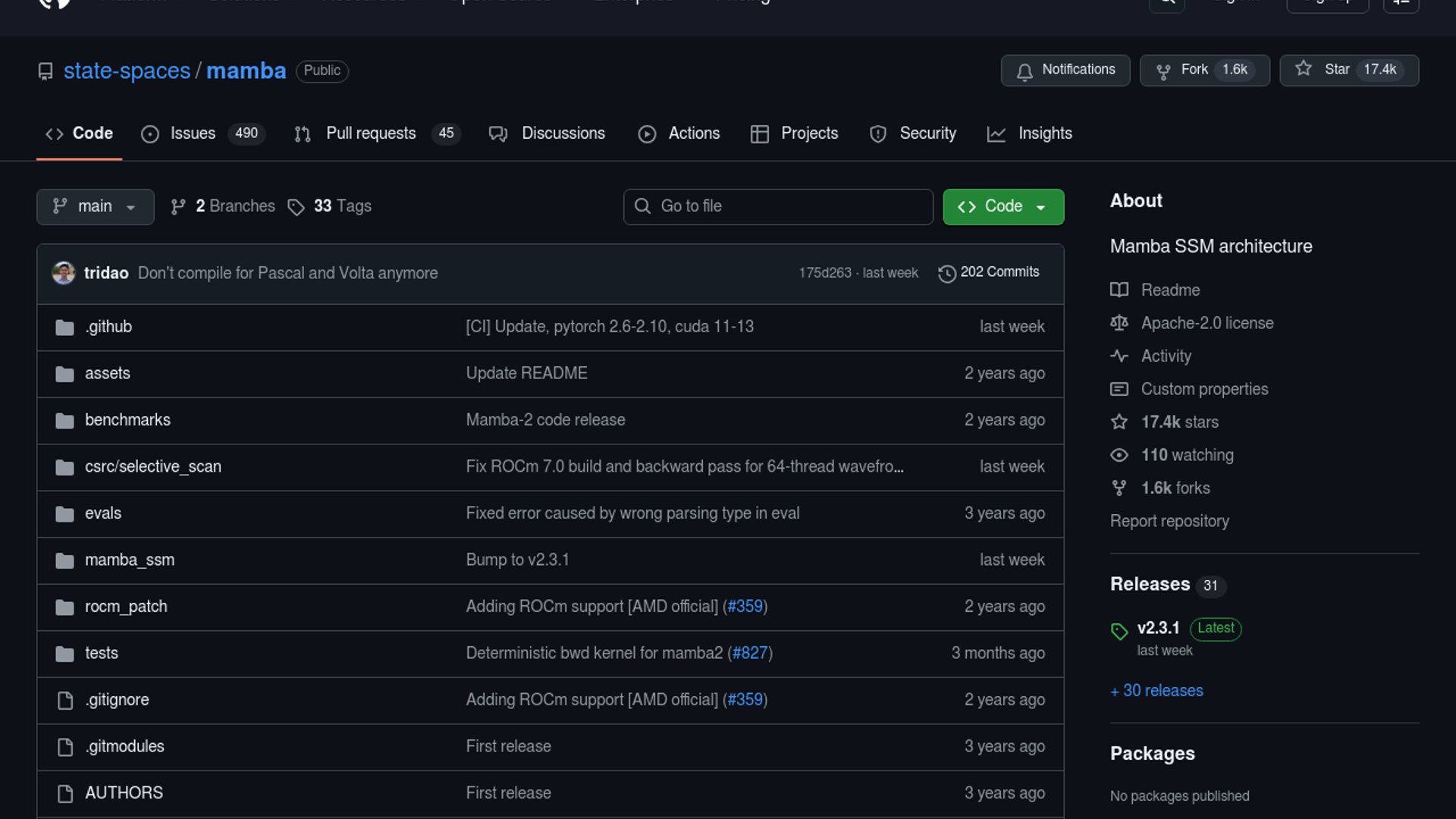Open the mamba_ssm folder

[130, 560]
